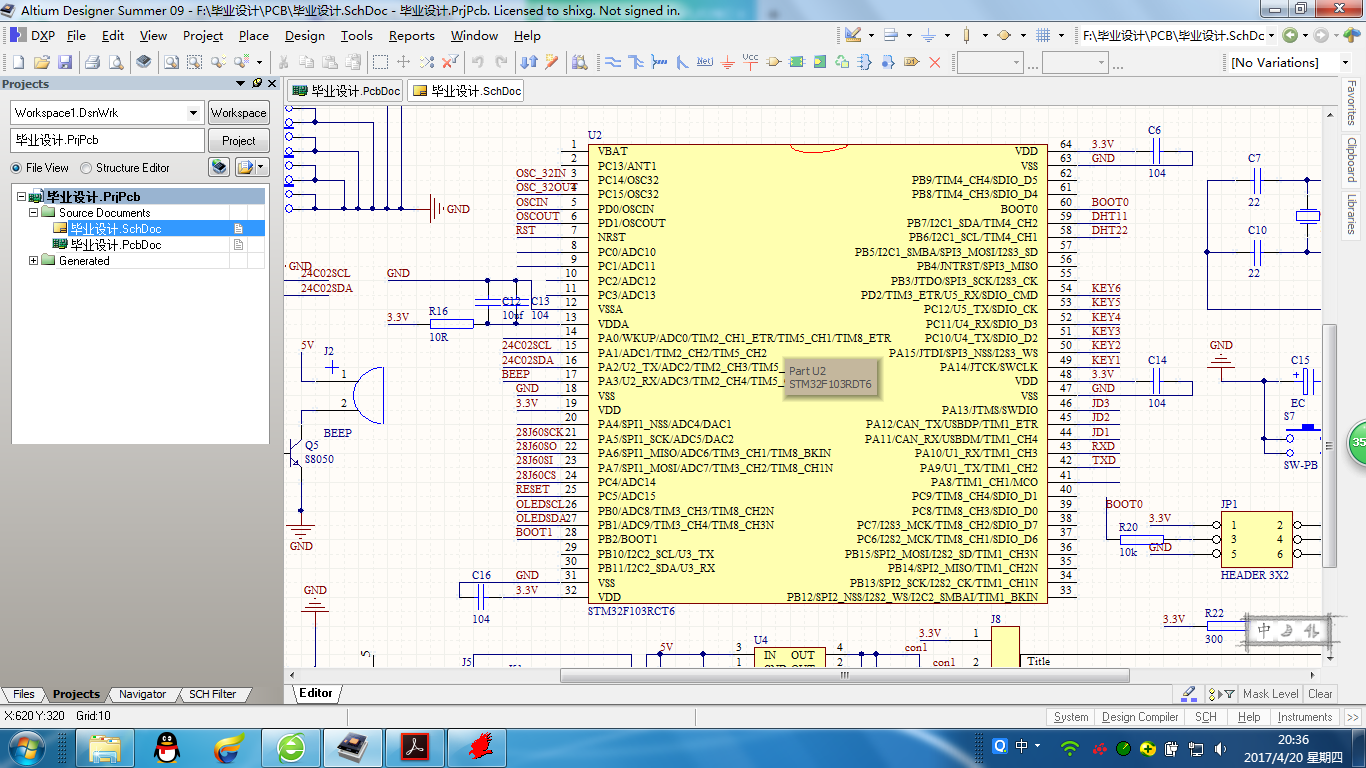The height and width of the screenshot is (768, 1366).
Task: Open a document with the folder icon
Action: coord(41,62)
